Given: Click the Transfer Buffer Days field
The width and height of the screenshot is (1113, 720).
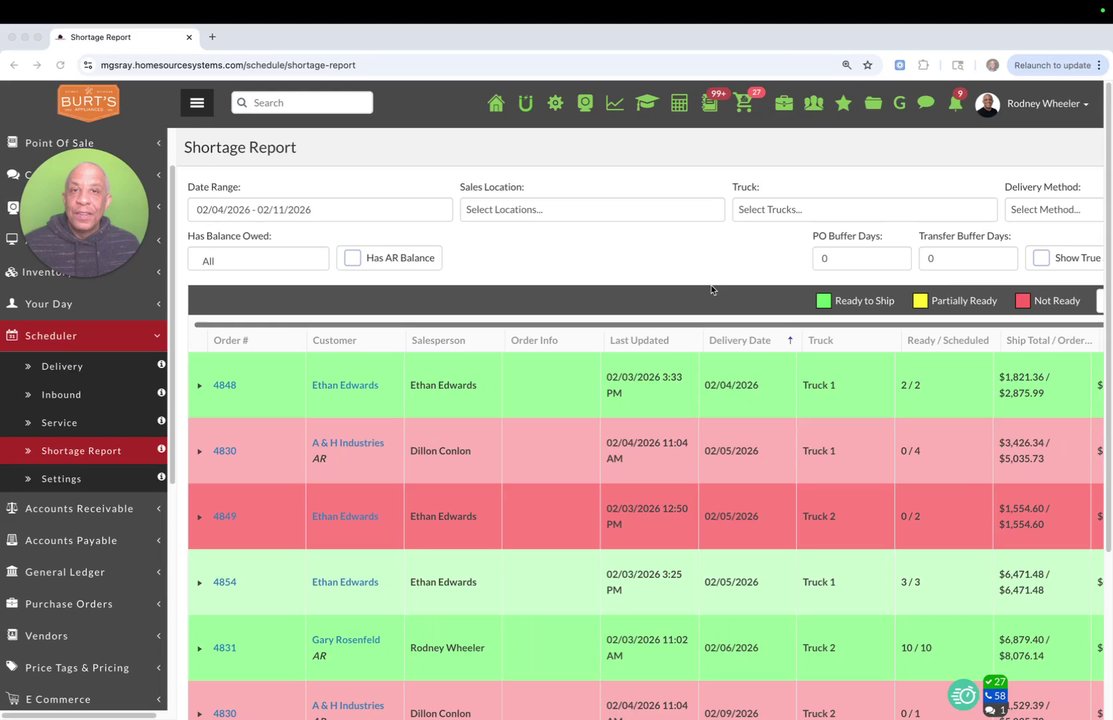Looking at the screenshot, I should (x=968, y=258).
